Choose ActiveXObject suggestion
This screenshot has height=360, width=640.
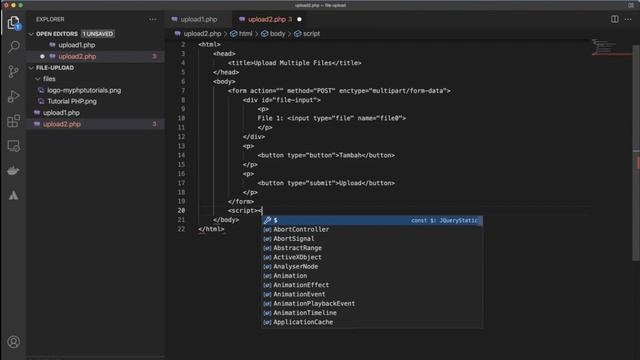pos(372,257)
